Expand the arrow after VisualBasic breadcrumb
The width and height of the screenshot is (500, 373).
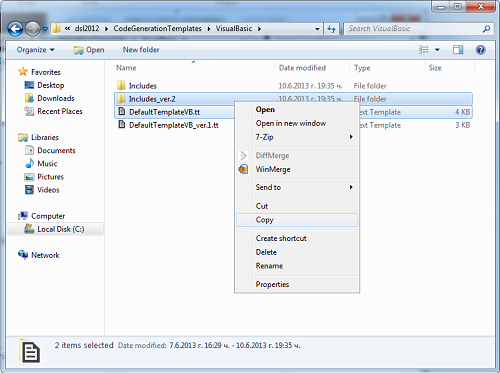pyautogui.click(x=259, y=29)
